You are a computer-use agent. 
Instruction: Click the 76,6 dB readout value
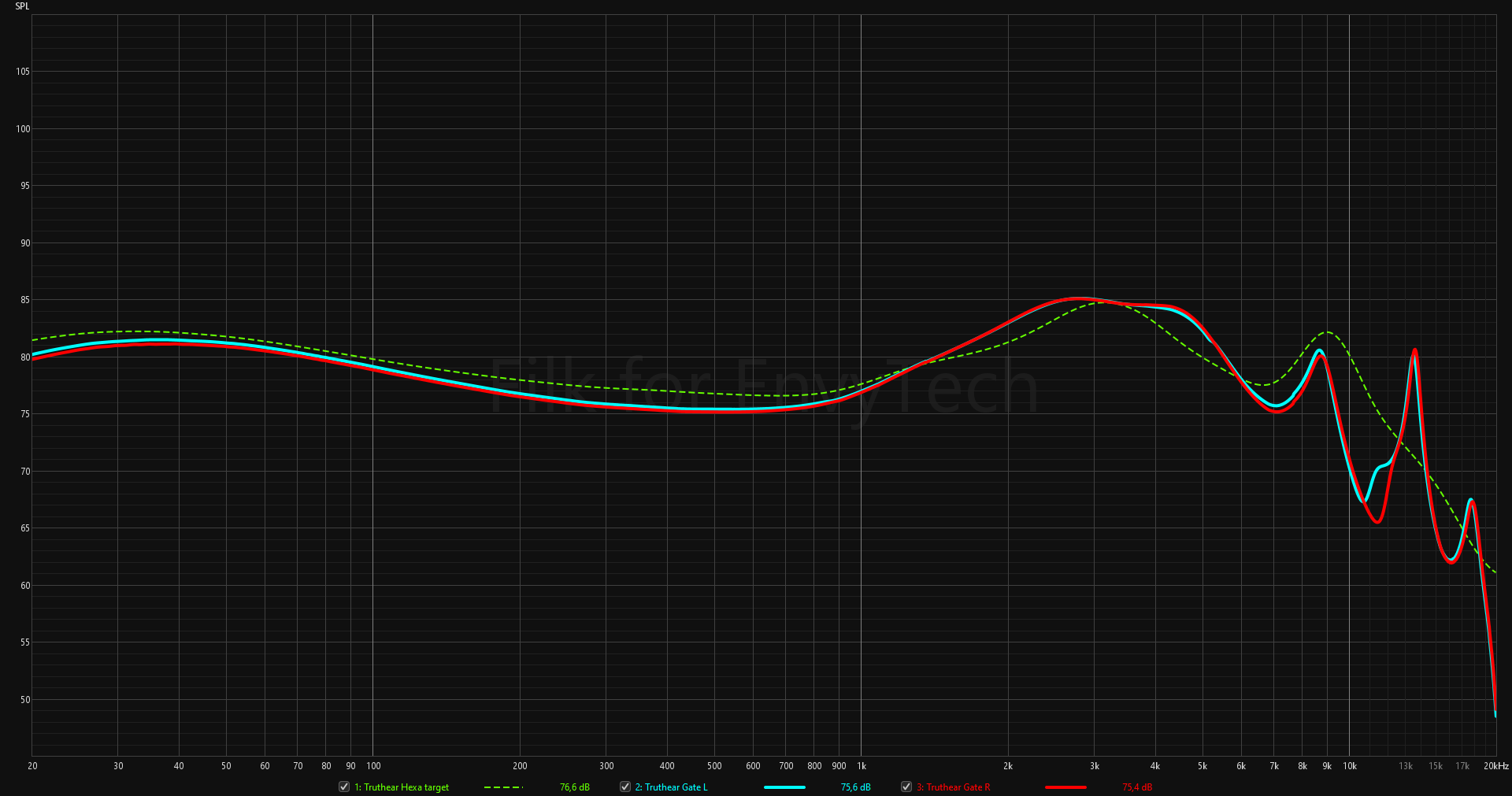[575, 787]
